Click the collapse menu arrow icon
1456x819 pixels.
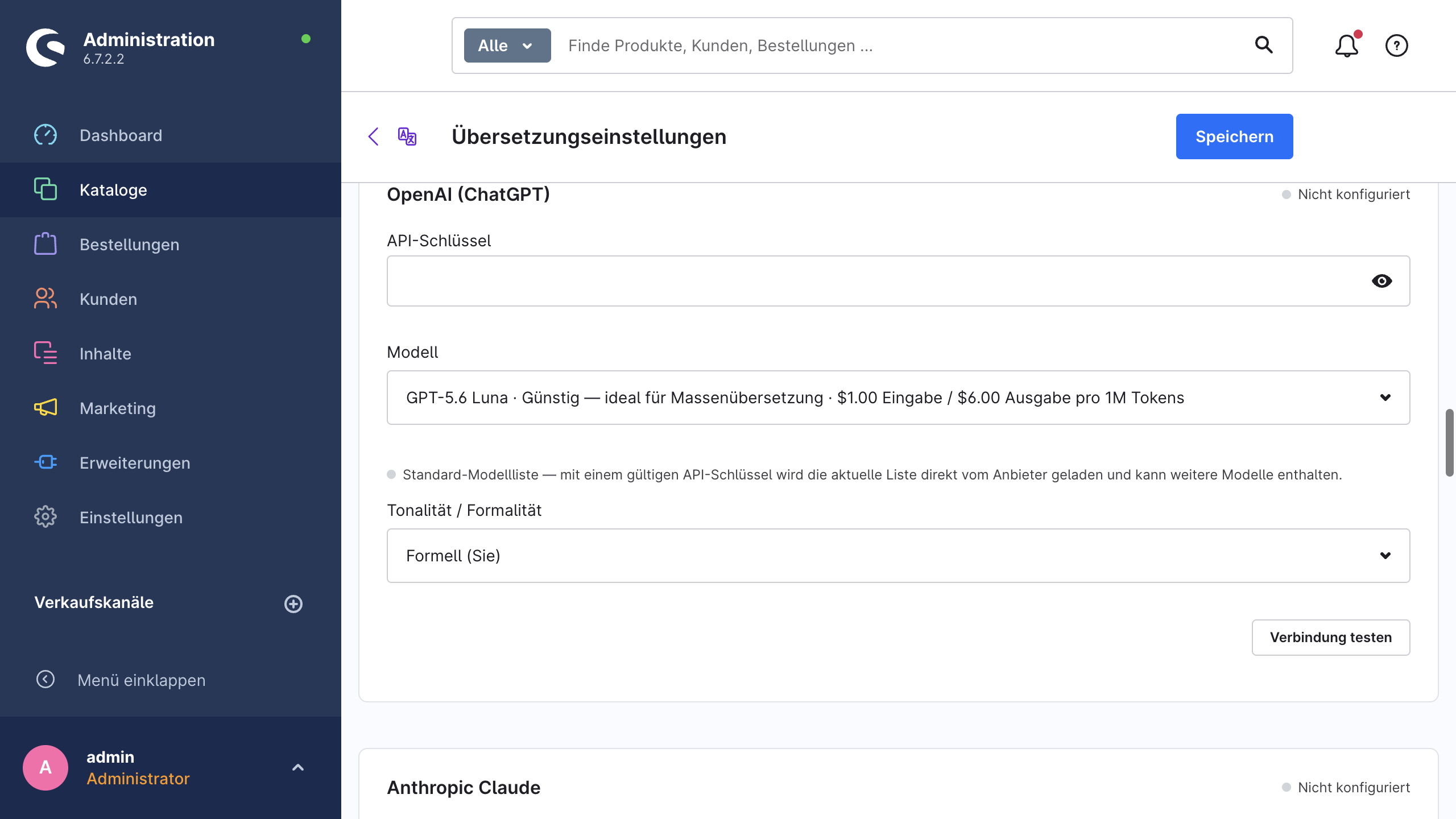[x=45, y=680]
